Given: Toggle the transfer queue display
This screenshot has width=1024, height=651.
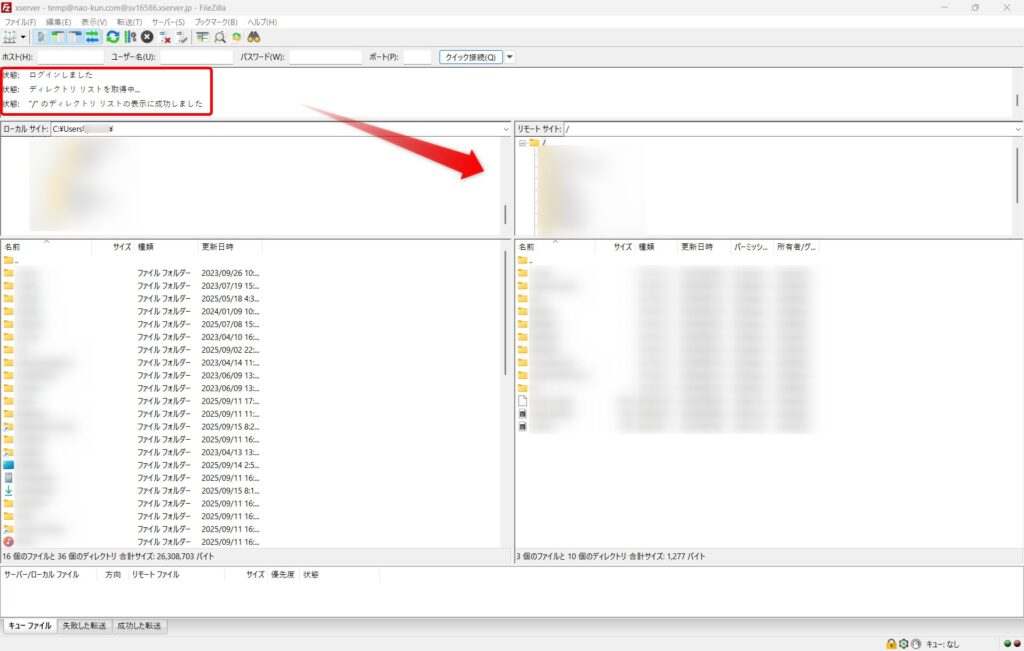Looking at the screenshot, I should tap(92, 37).
